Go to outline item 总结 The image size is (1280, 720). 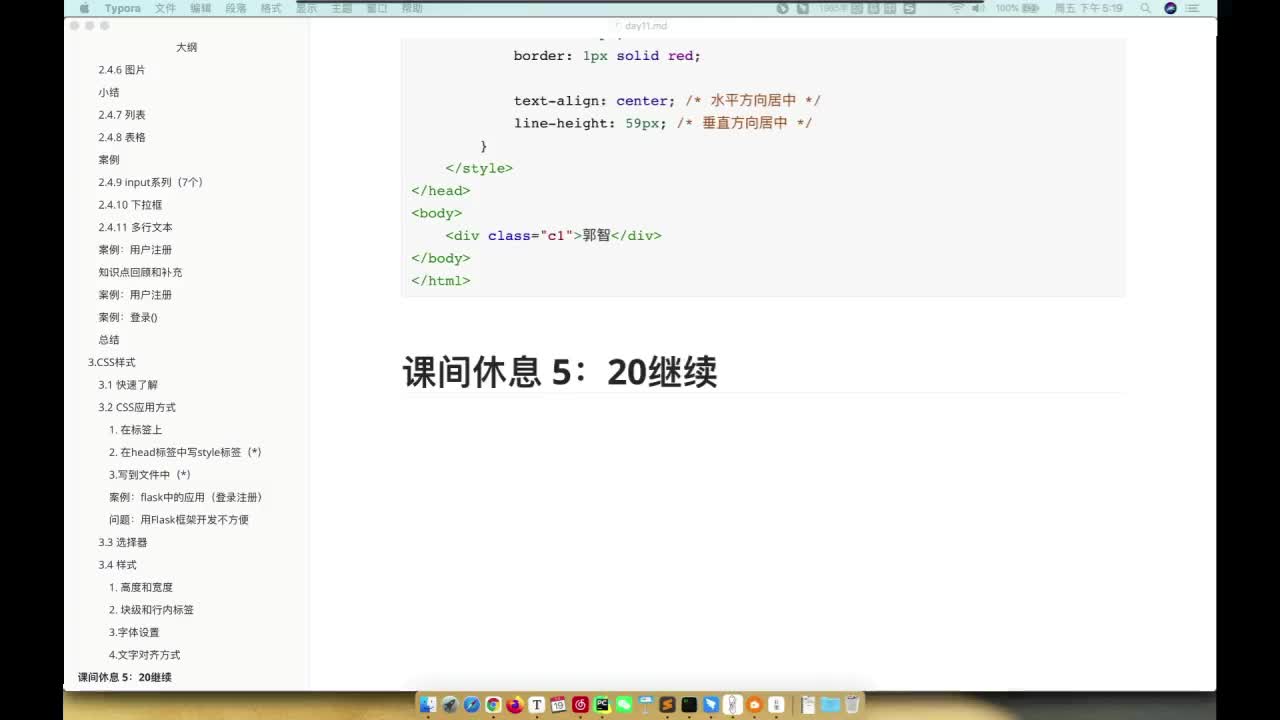109,340
